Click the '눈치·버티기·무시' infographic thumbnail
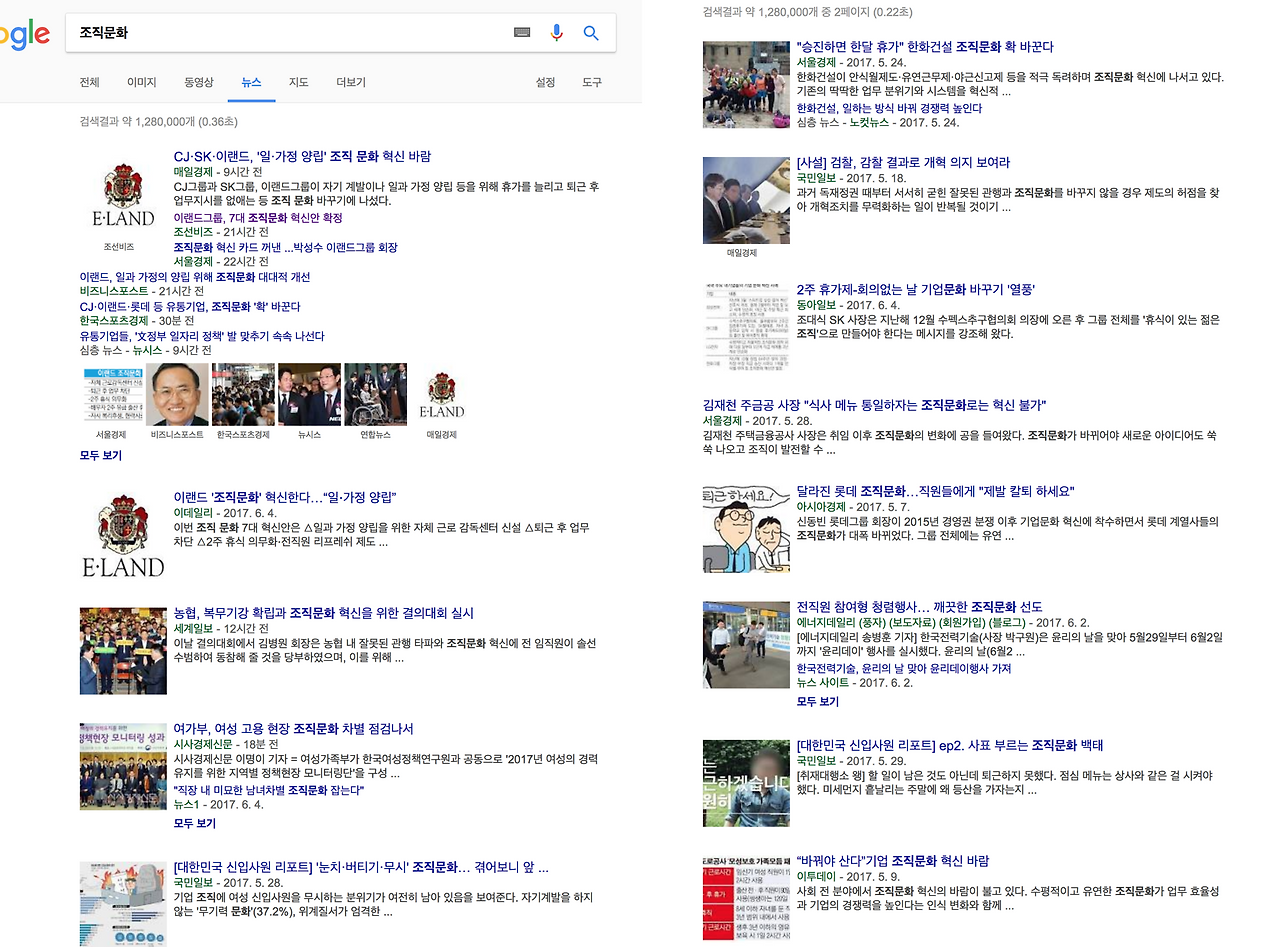 tap(123, 903)
